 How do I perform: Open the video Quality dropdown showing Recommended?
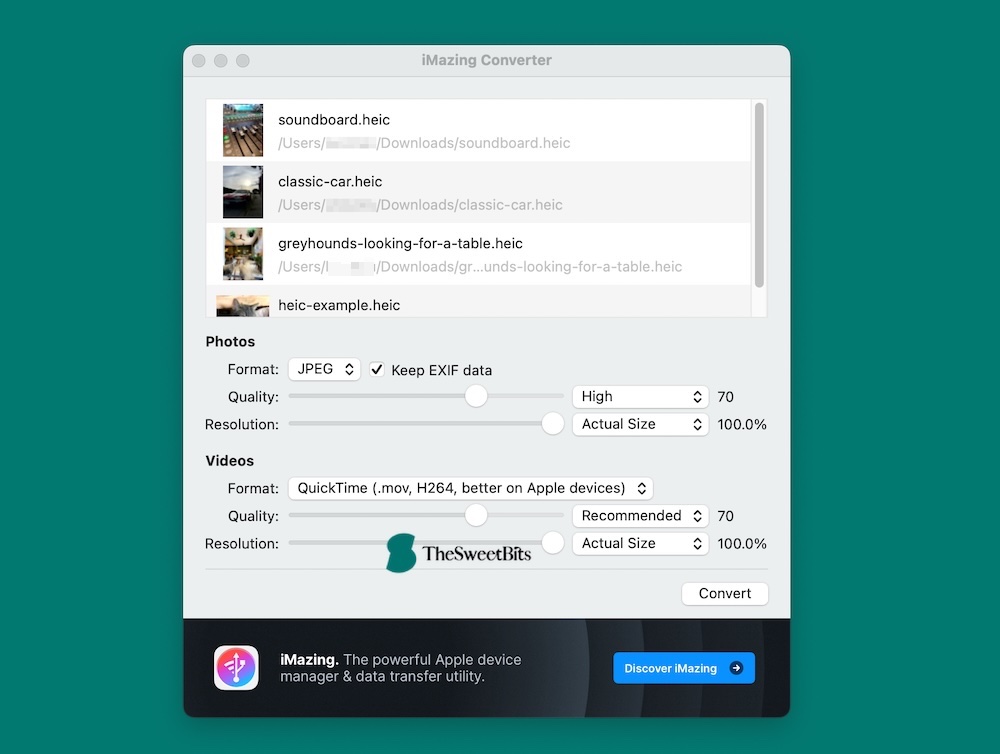click(x=640, y=515)
